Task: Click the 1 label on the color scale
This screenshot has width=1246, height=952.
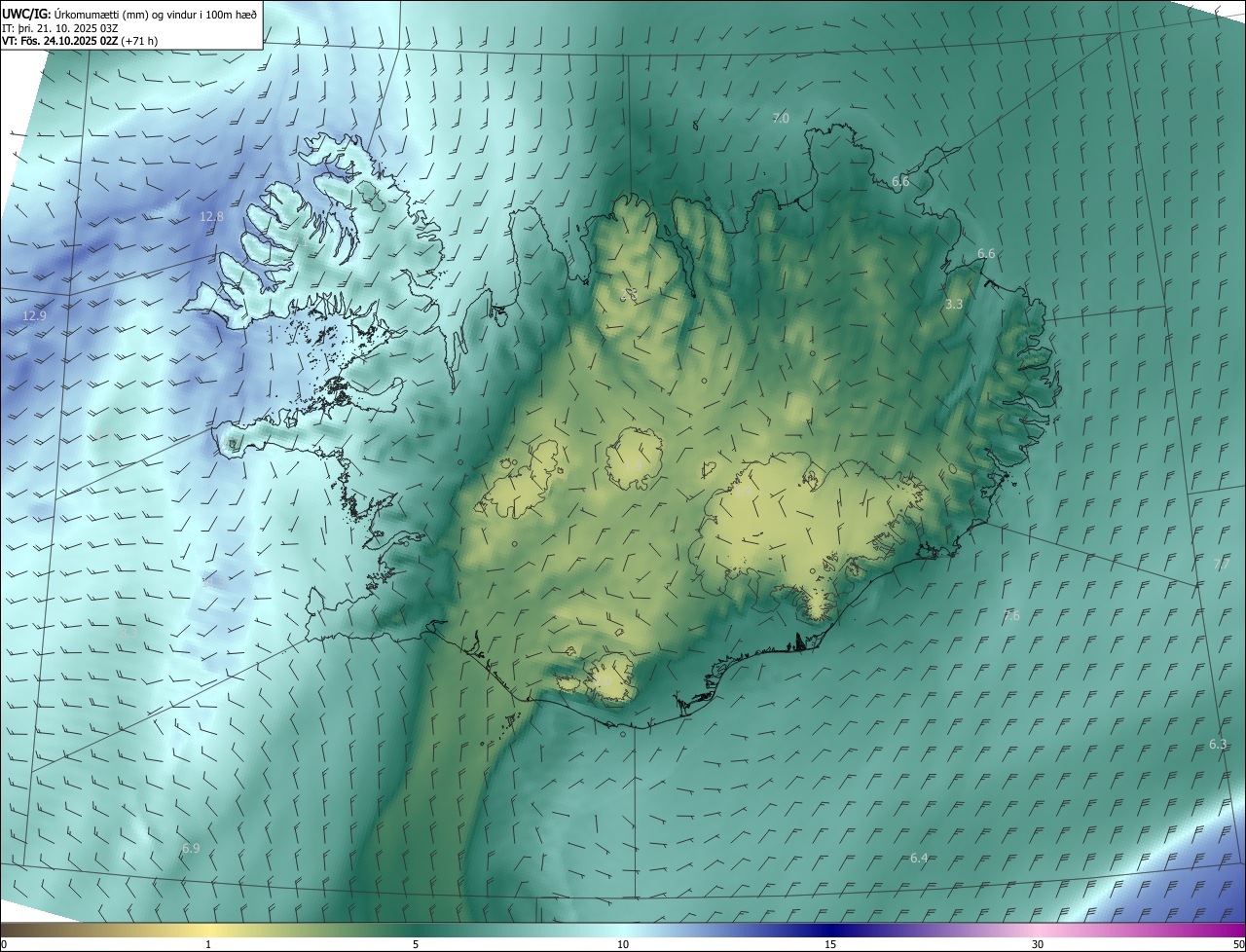Action: (208, 944)
